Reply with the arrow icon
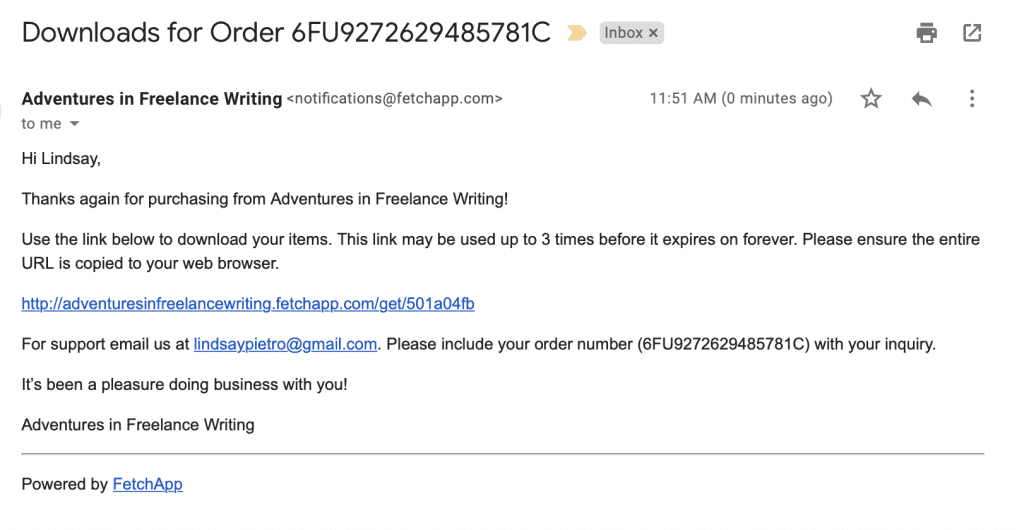Viewport: 1024px width, 530px height. click(x=922, y=98)
